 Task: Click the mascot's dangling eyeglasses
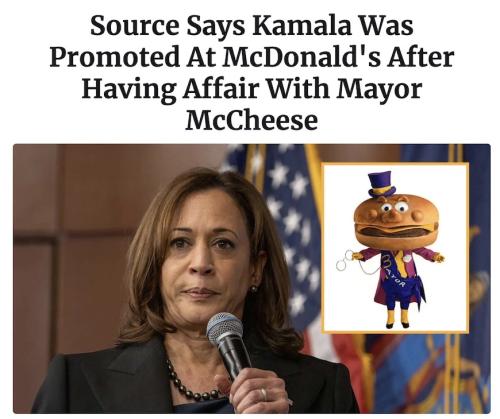coord(346,260)
